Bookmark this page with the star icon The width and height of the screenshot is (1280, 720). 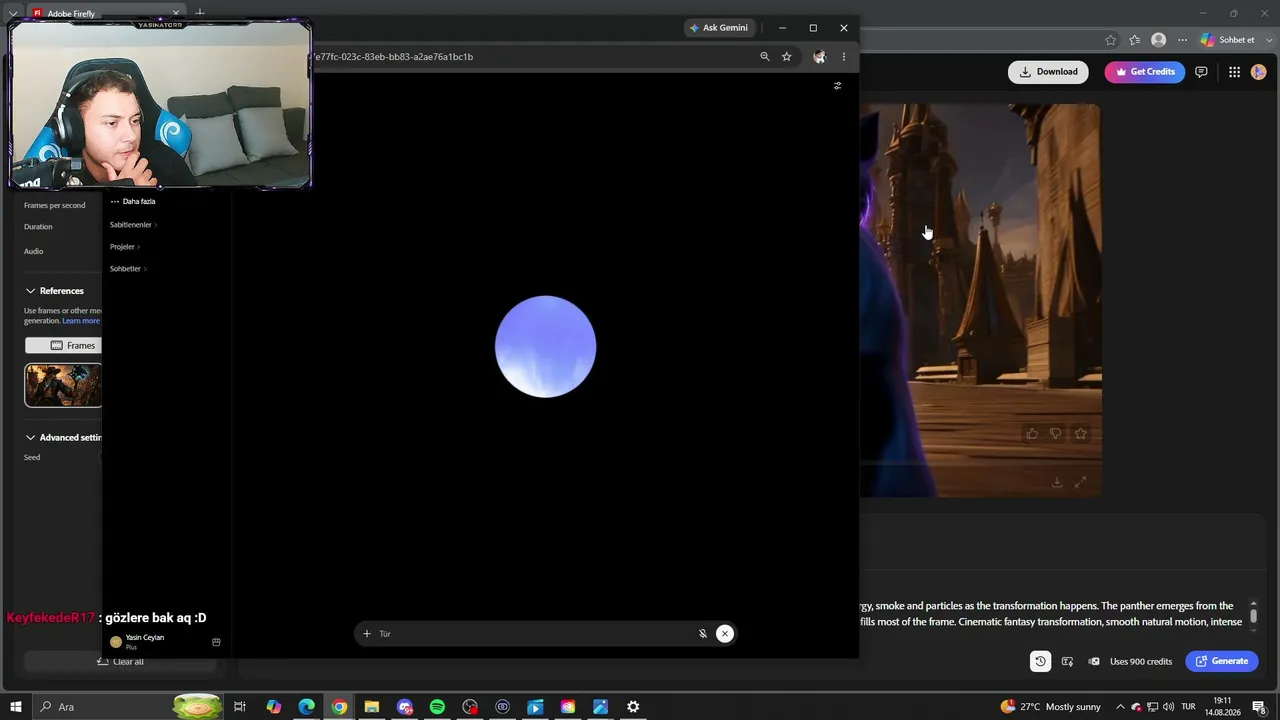[787, 57]
